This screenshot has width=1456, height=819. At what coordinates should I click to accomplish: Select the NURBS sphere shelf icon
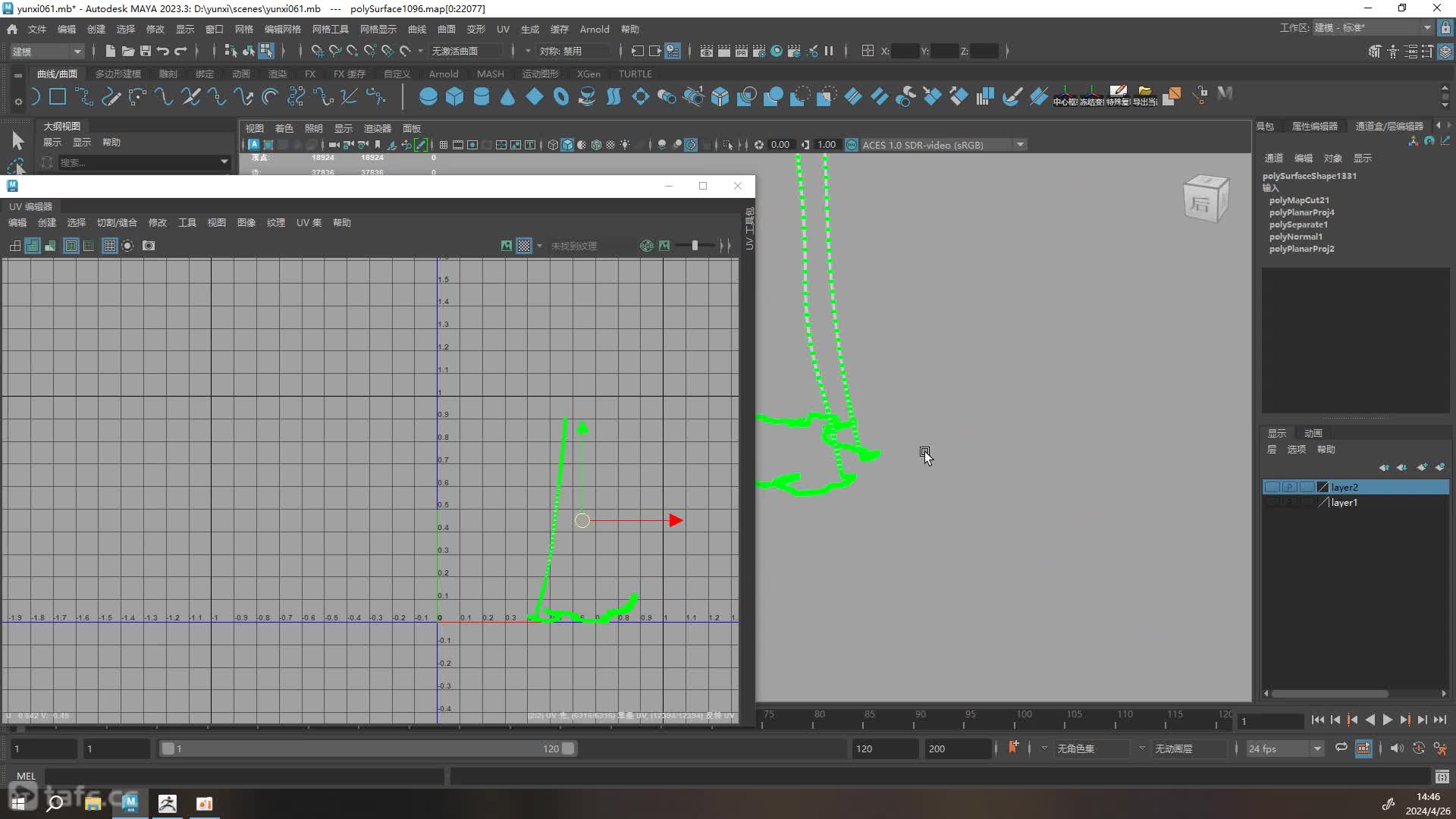point(428,96)
